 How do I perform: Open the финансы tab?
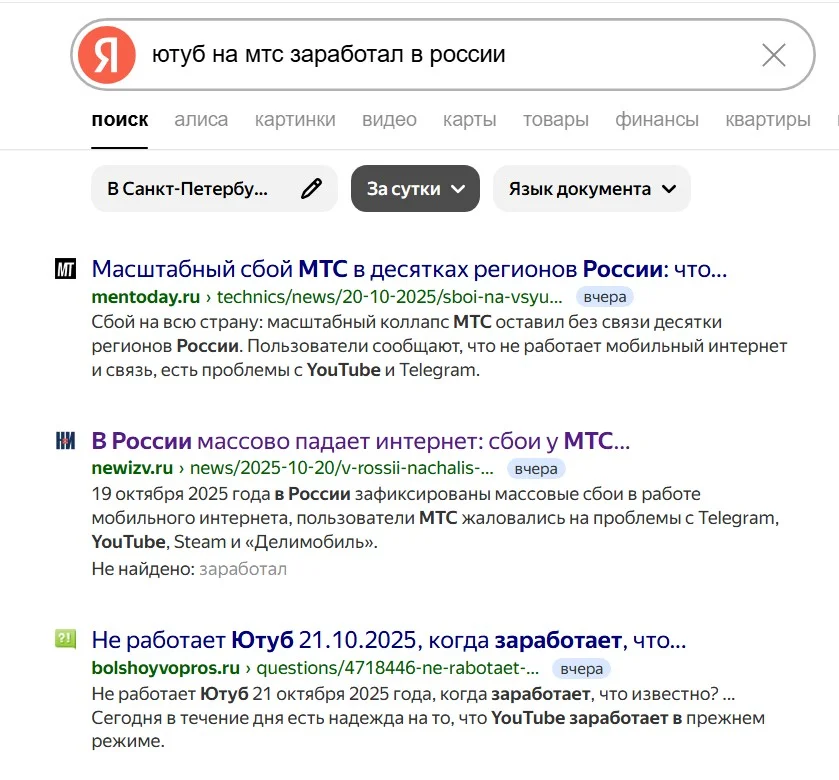[657, 120]
